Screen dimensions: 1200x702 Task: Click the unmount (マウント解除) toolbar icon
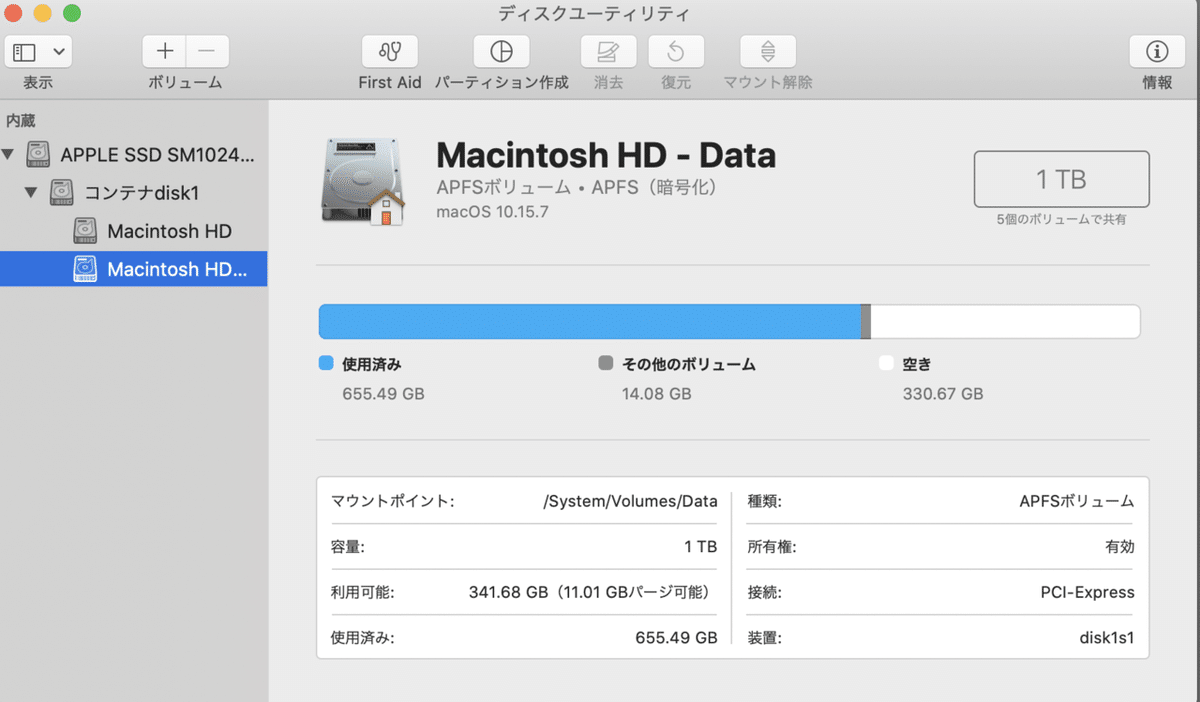(x=768, y=51)
